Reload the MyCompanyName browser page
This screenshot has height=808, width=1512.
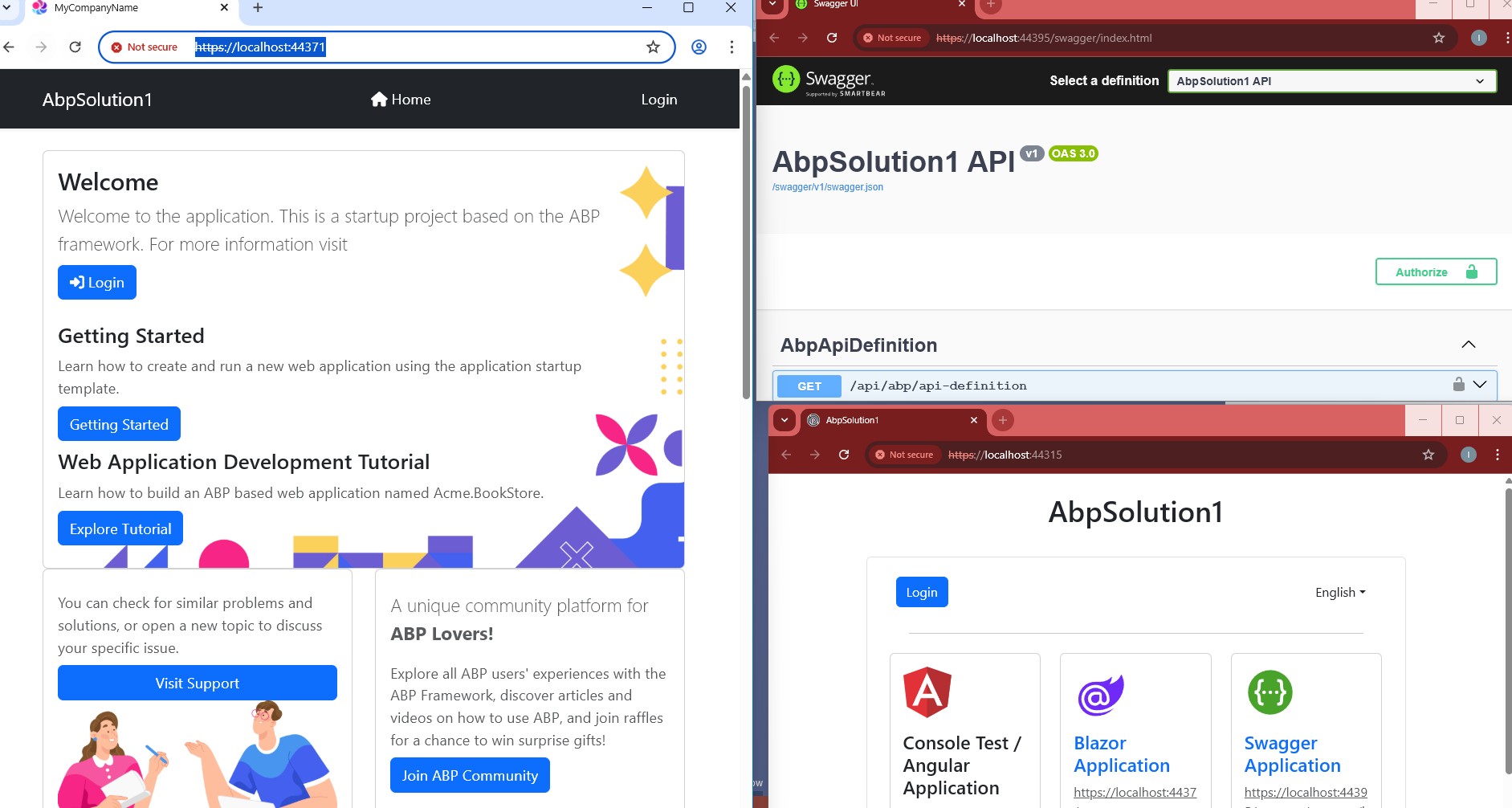[75, 47]
